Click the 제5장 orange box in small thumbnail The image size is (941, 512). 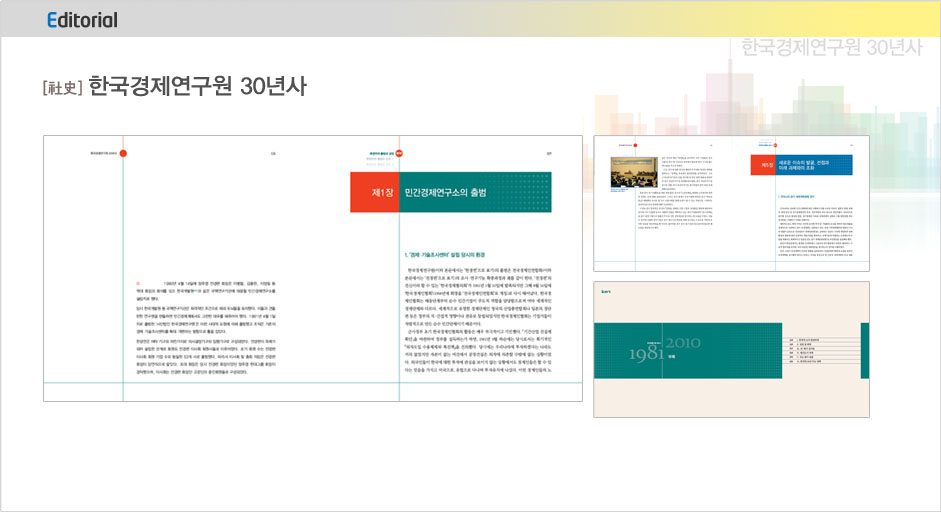click(763, 165)
